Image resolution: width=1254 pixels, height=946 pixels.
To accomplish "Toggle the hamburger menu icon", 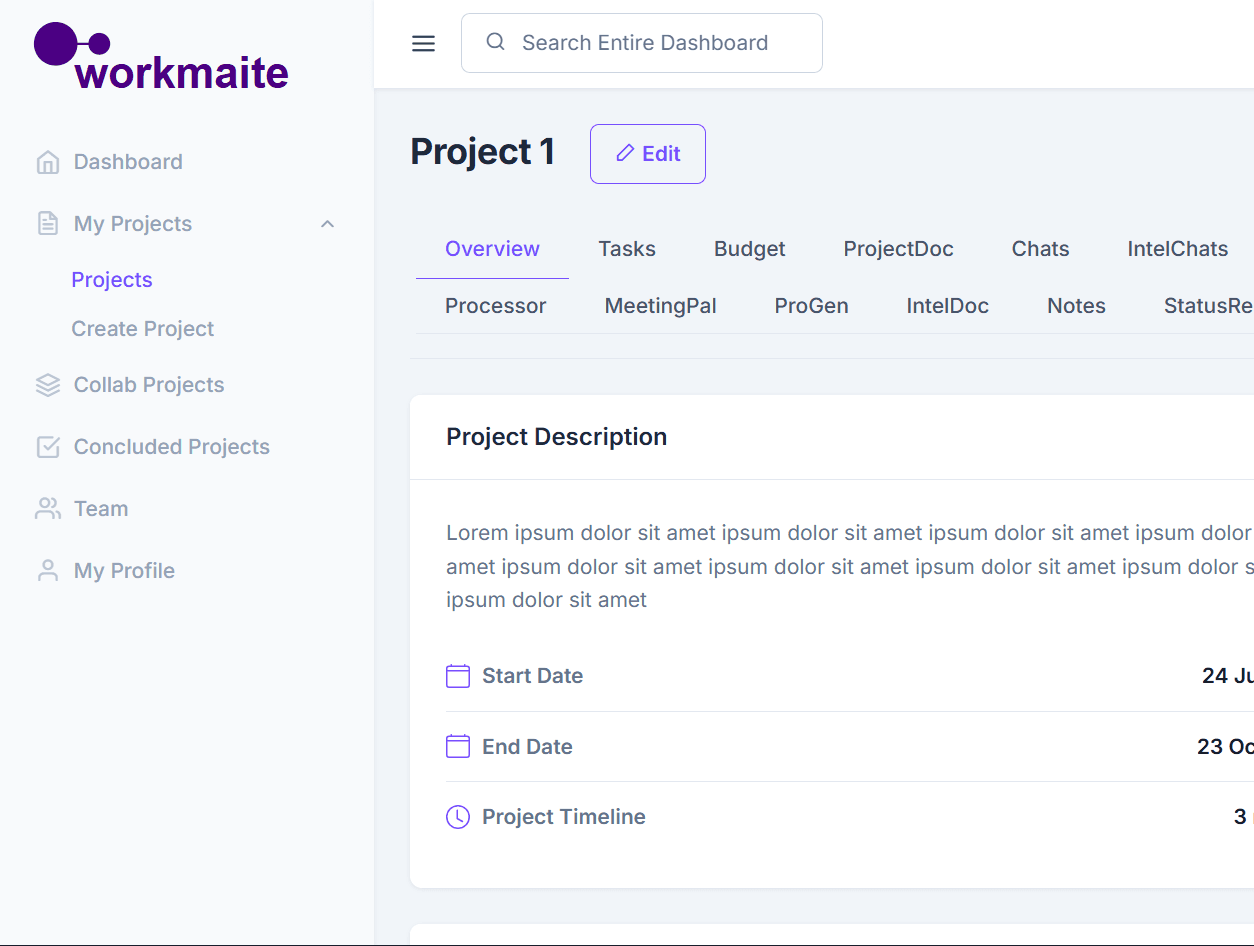I will 424,43.
